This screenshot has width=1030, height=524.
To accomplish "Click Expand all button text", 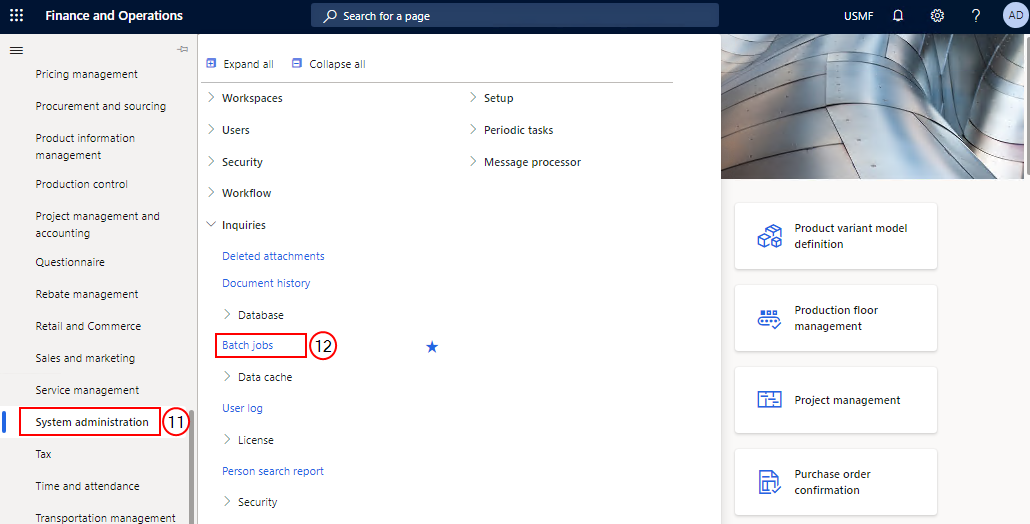I will click(248, 64).
